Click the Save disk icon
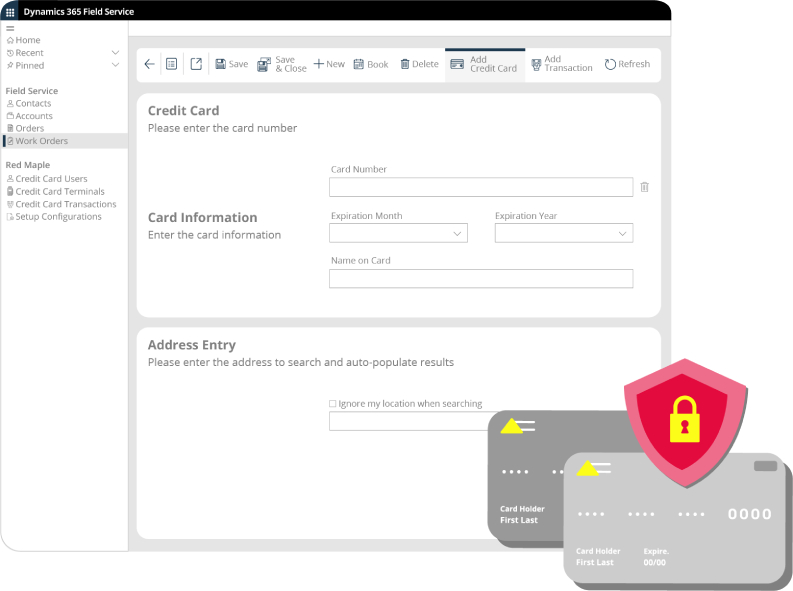The height and width of the screenshot is (591, 793). pyautogui.click(x=221, y=64)
